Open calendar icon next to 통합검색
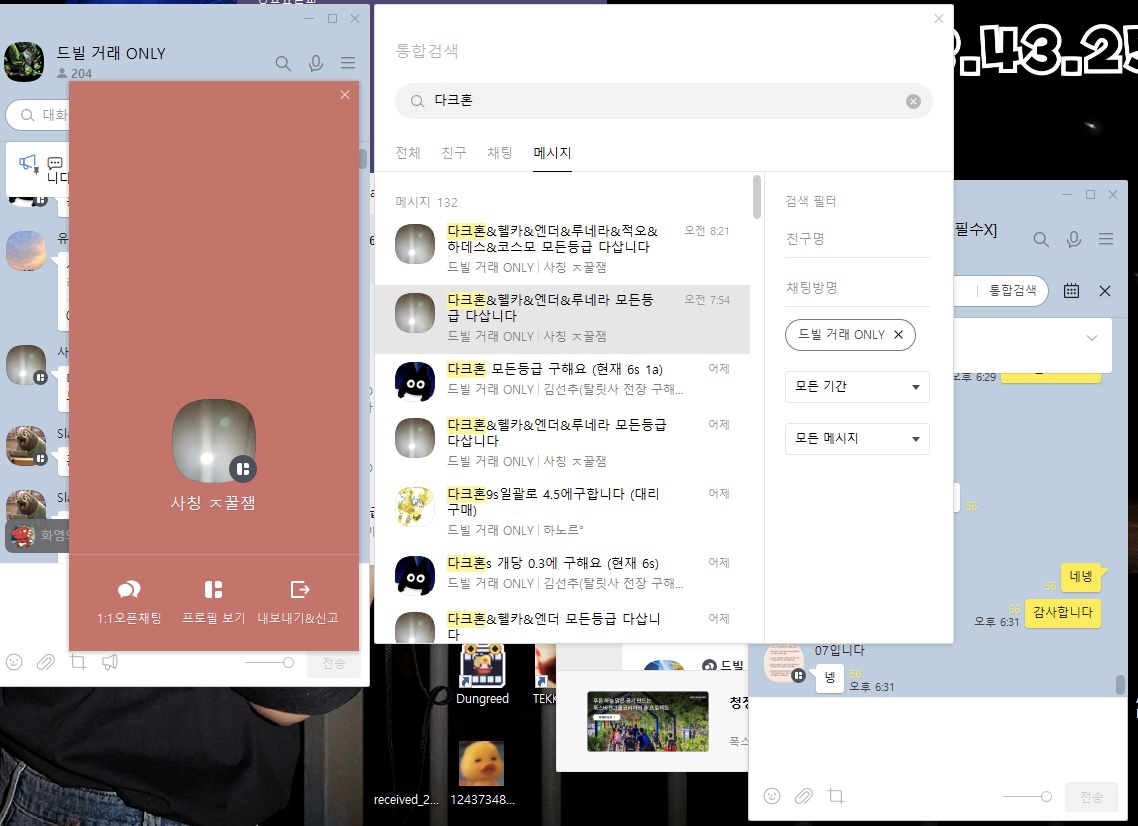The height and width of the screenshot is (826, 1138). tap(1071, 291)
